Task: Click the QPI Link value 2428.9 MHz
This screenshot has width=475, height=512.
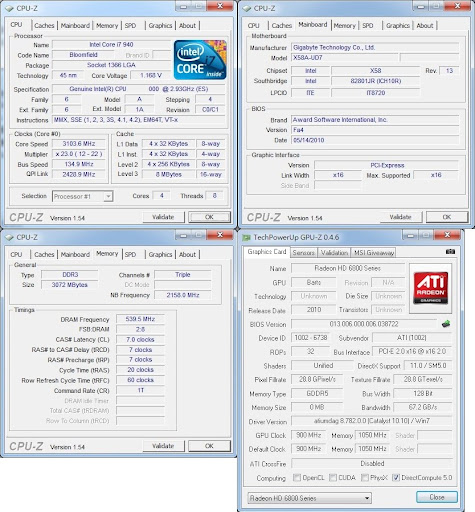Action: point(79,174)
